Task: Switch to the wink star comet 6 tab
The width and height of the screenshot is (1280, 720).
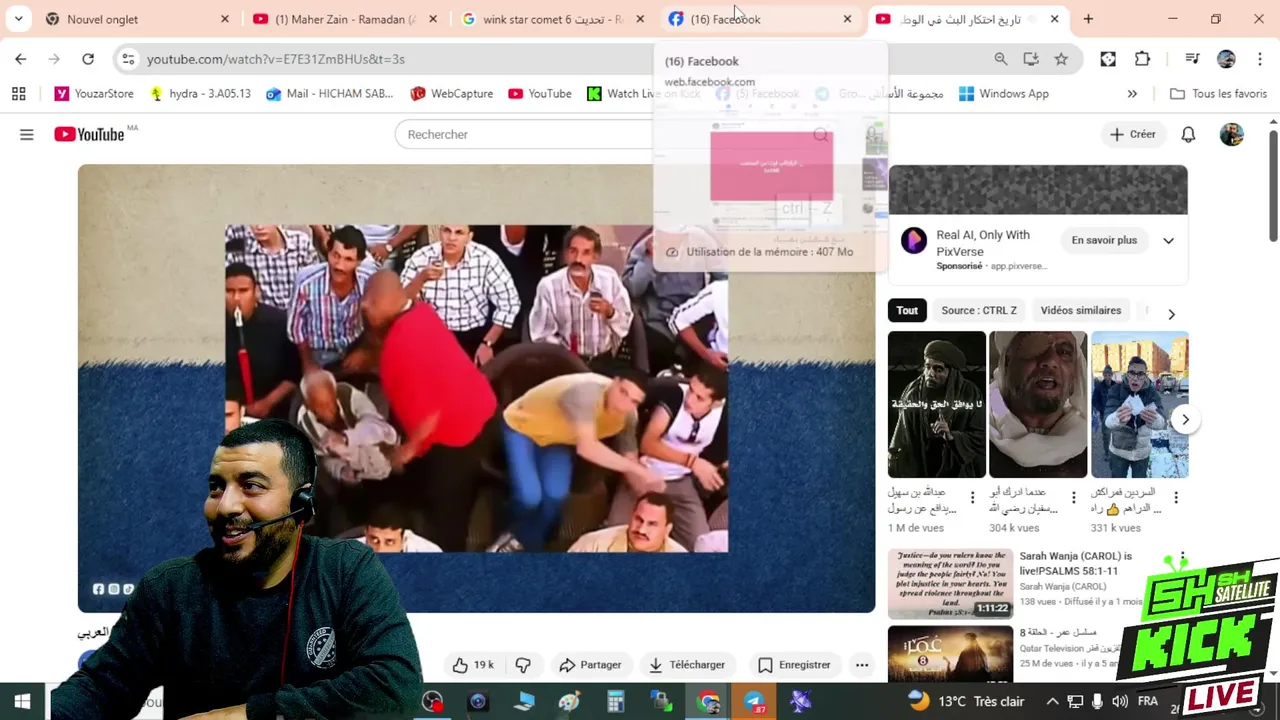Action: pos(552,19)
